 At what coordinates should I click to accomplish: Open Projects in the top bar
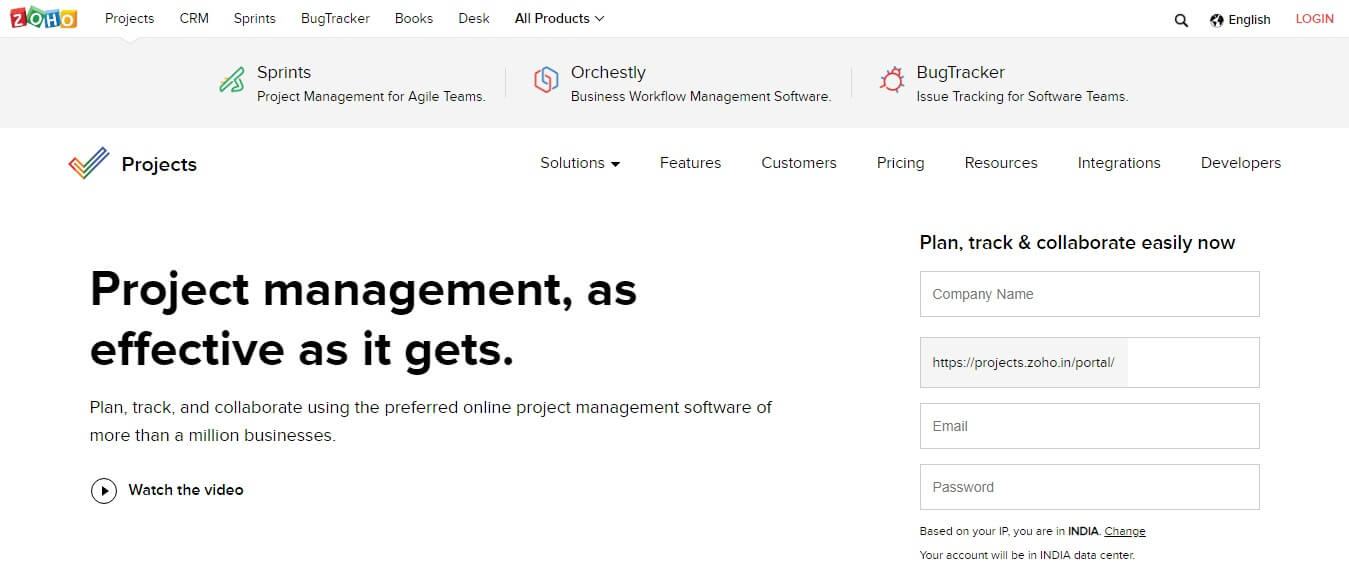click(130, 18)
